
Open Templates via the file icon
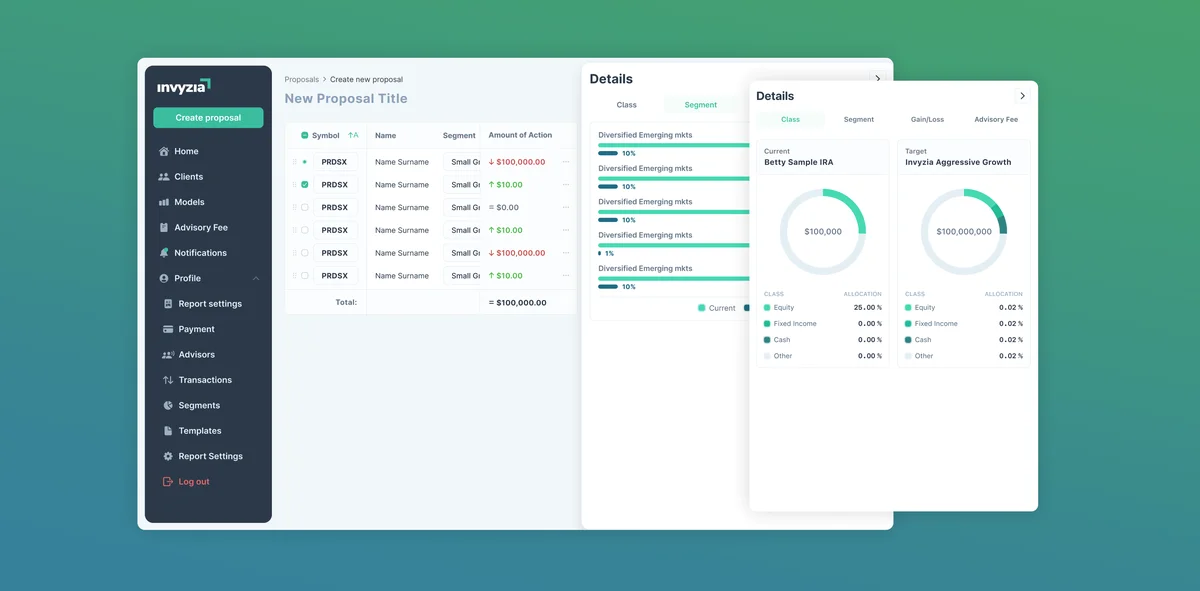coord(169,431)
